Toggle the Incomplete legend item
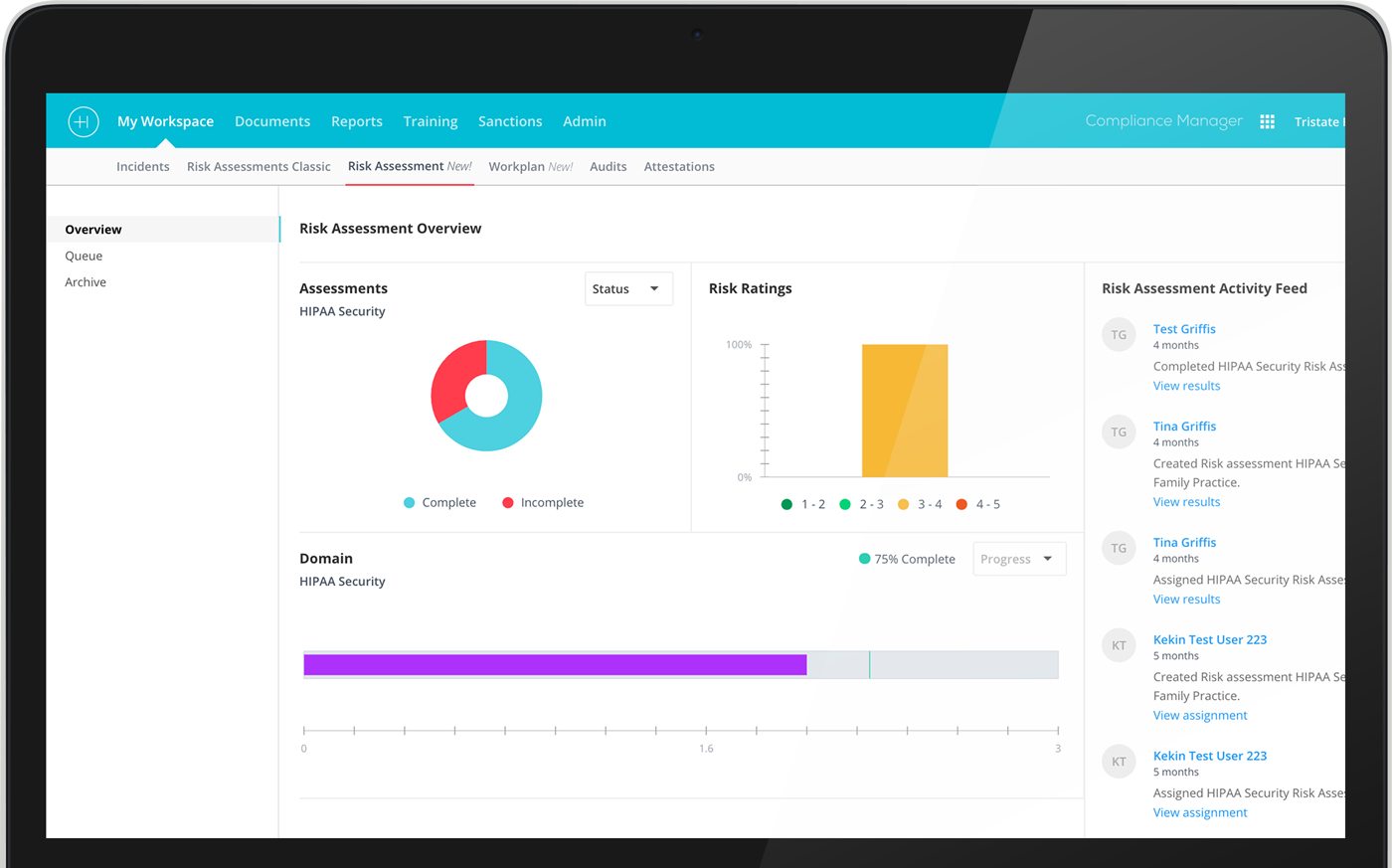Image resolution: width=1392 pixels, height=868 pixels. 543,503
